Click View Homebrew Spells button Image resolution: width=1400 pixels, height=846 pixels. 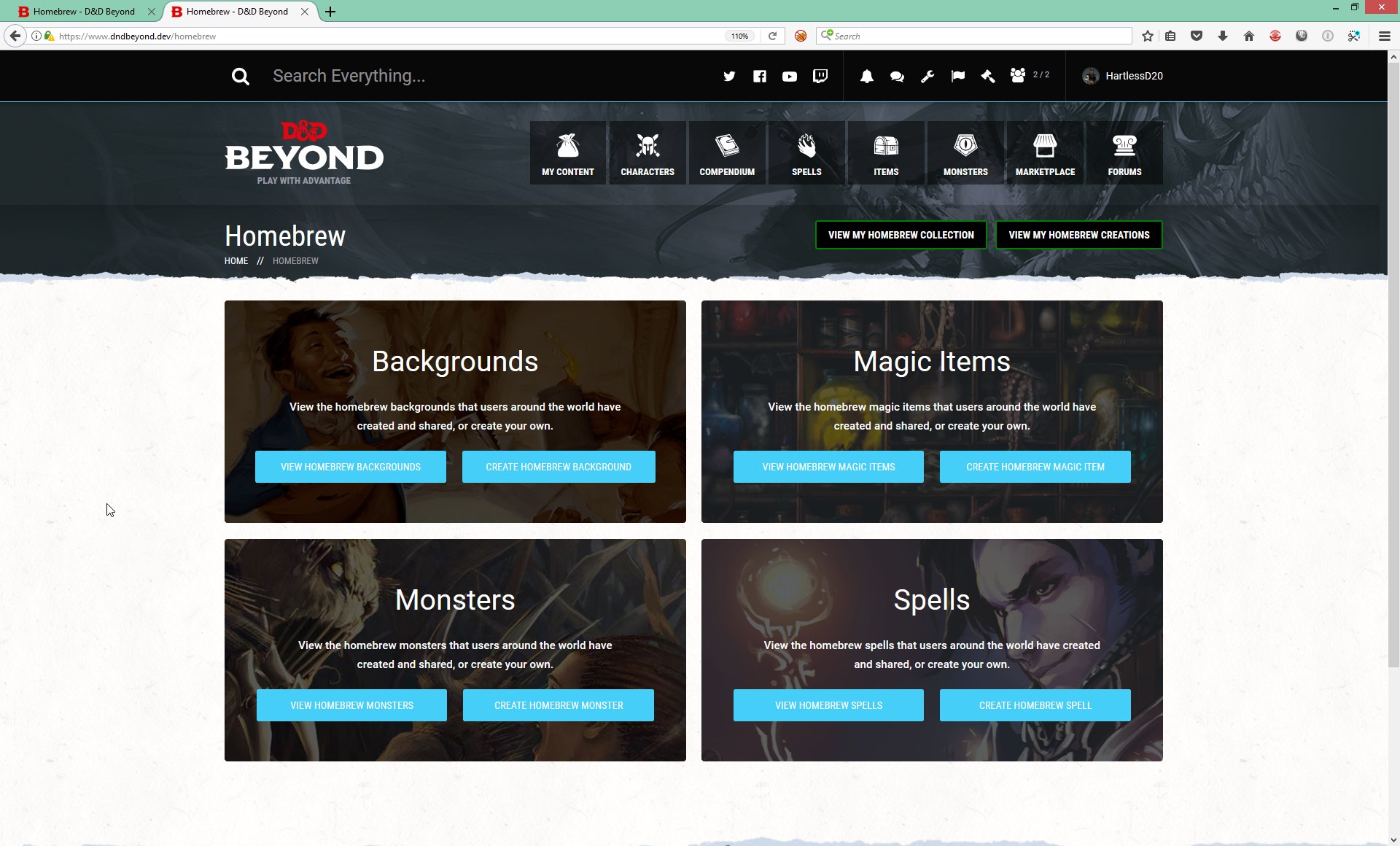[828, 705]
